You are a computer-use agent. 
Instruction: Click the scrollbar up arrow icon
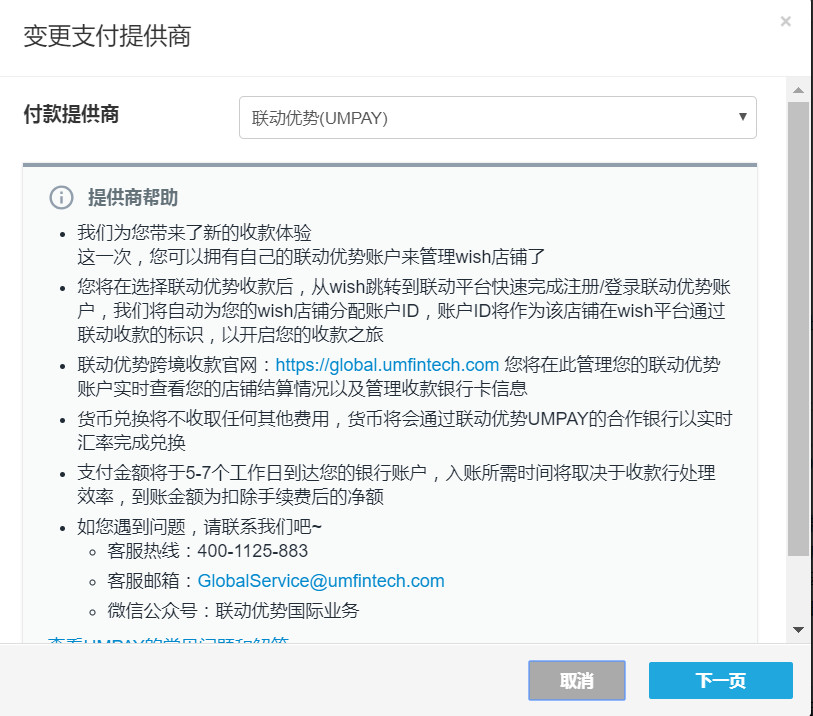[x=800, y=88]
